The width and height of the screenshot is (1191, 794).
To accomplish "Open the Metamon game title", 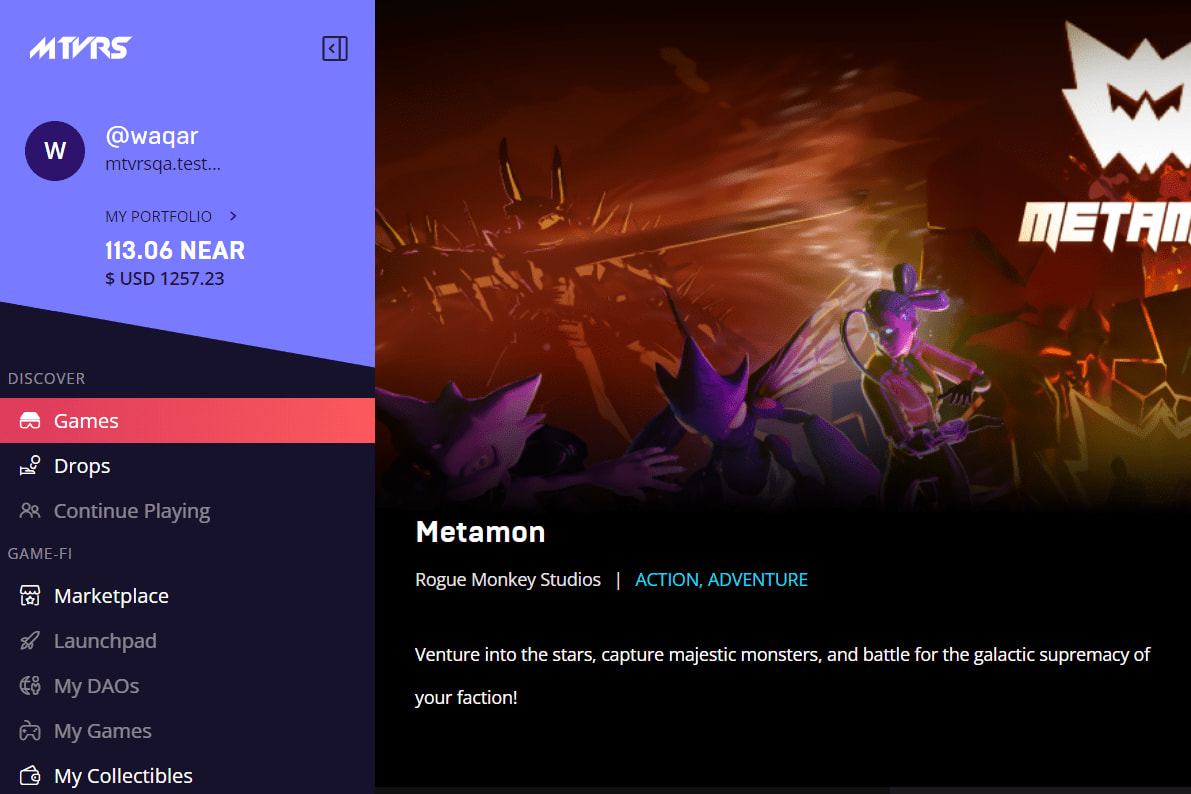I will tap(480, 532).
